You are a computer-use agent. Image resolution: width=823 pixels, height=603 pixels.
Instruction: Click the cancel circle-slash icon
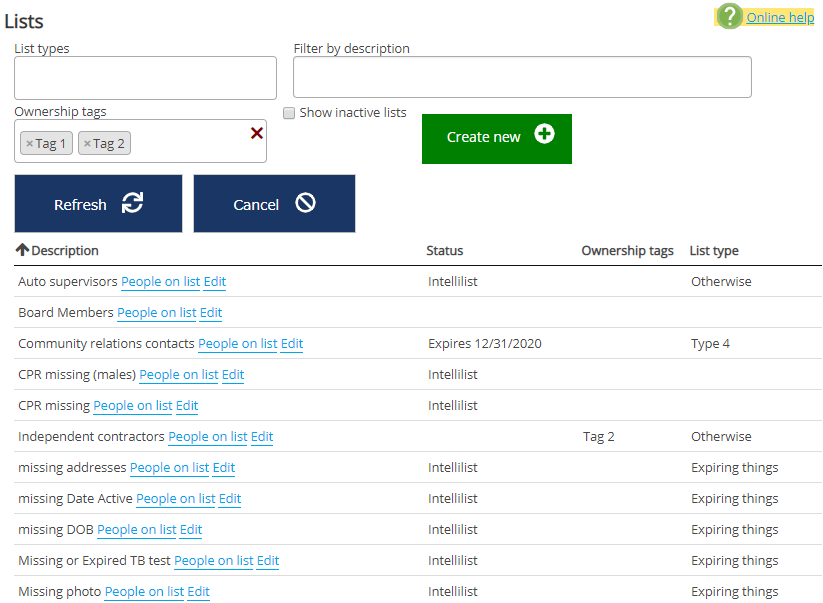pyautogui.click(x=305, y=203)
